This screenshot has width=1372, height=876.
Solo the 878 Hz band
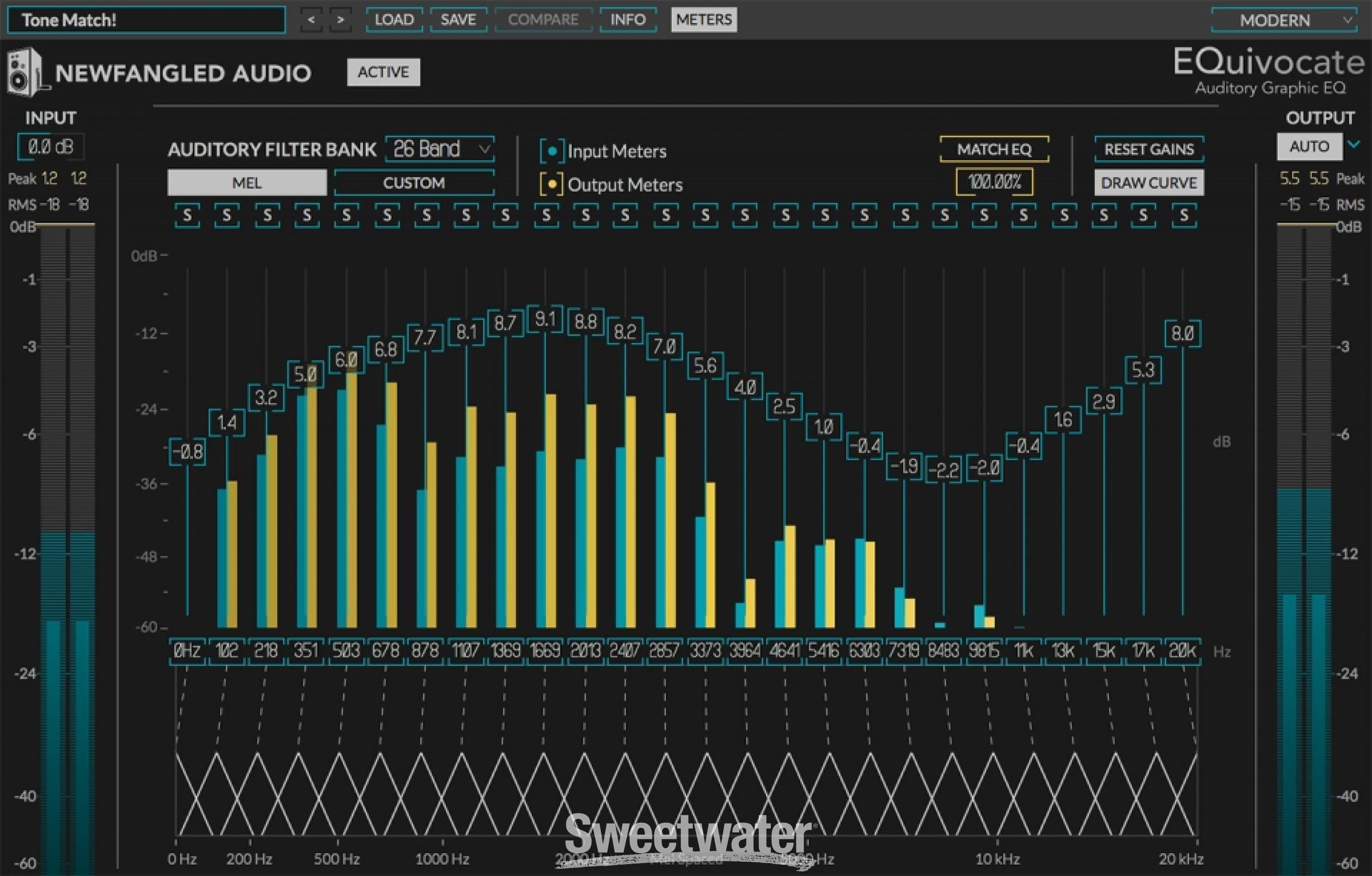pos(426,215)
